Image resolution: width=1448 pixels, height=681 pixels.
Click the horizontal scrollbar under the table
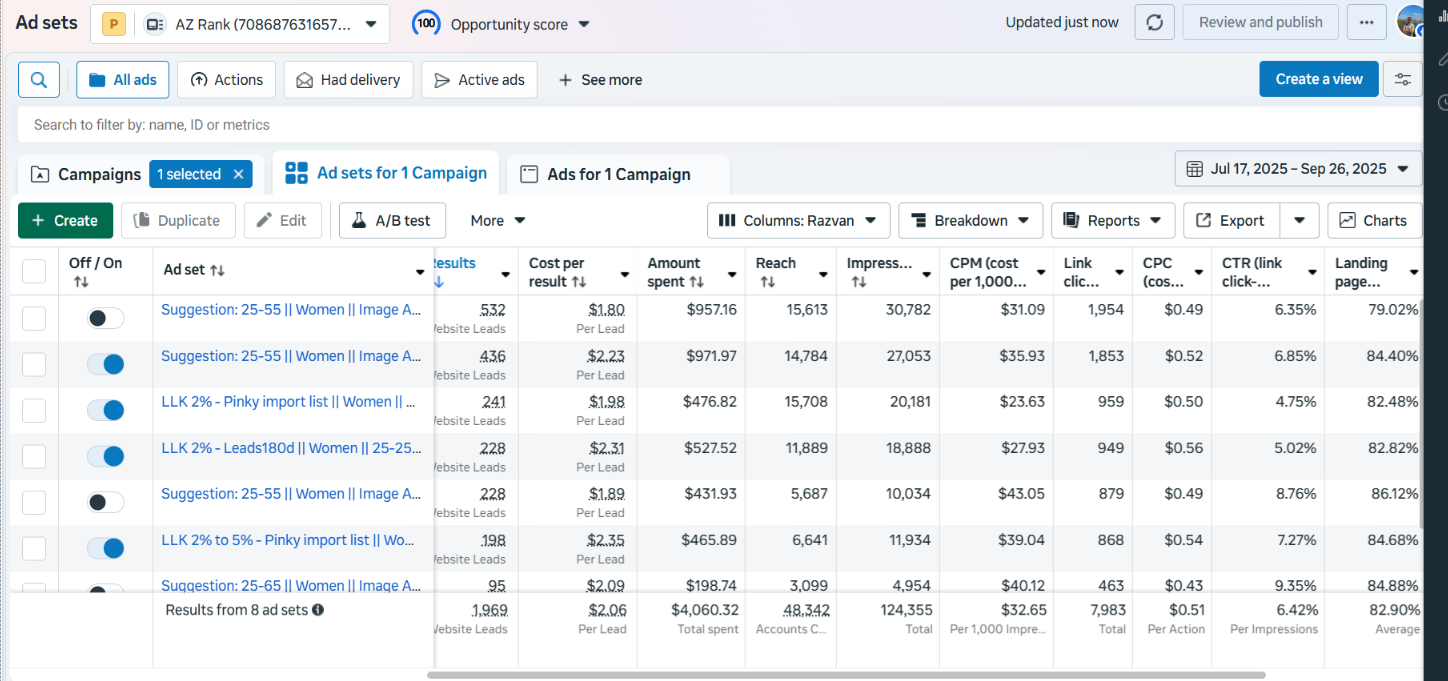click(846, 675)
